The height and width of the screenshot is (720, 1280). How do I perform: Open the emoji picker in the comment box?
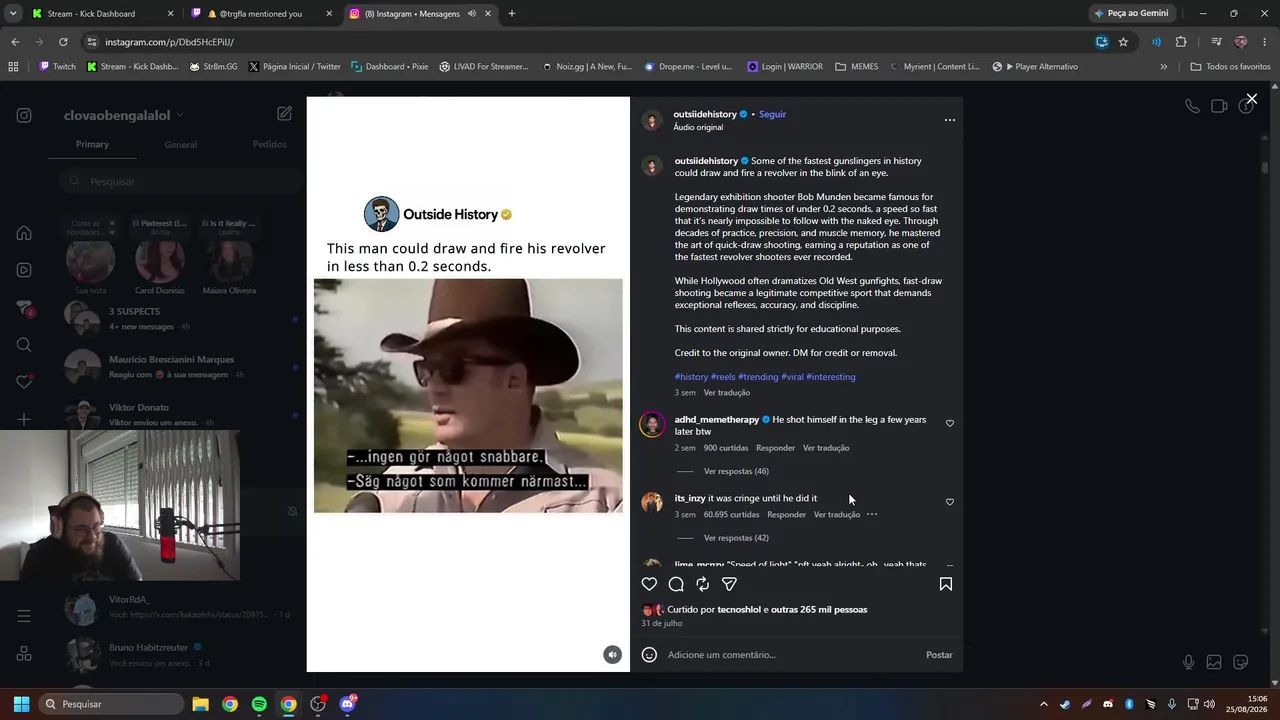point(649,655)
